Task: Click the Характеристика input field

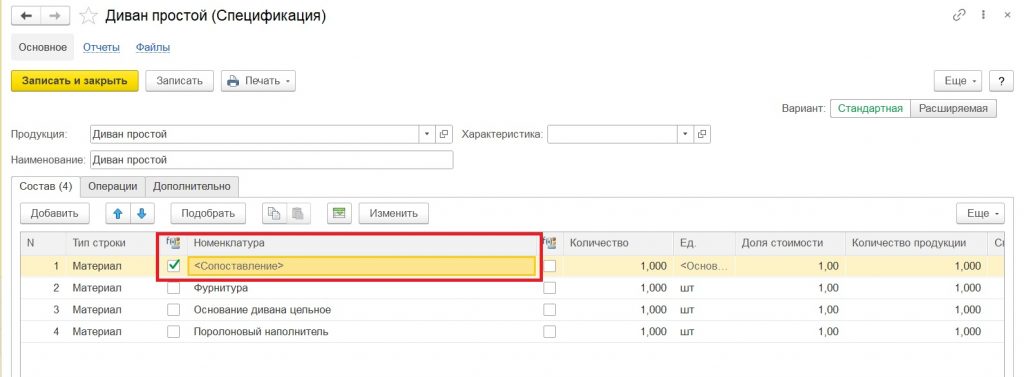Action: click(613, 134)
